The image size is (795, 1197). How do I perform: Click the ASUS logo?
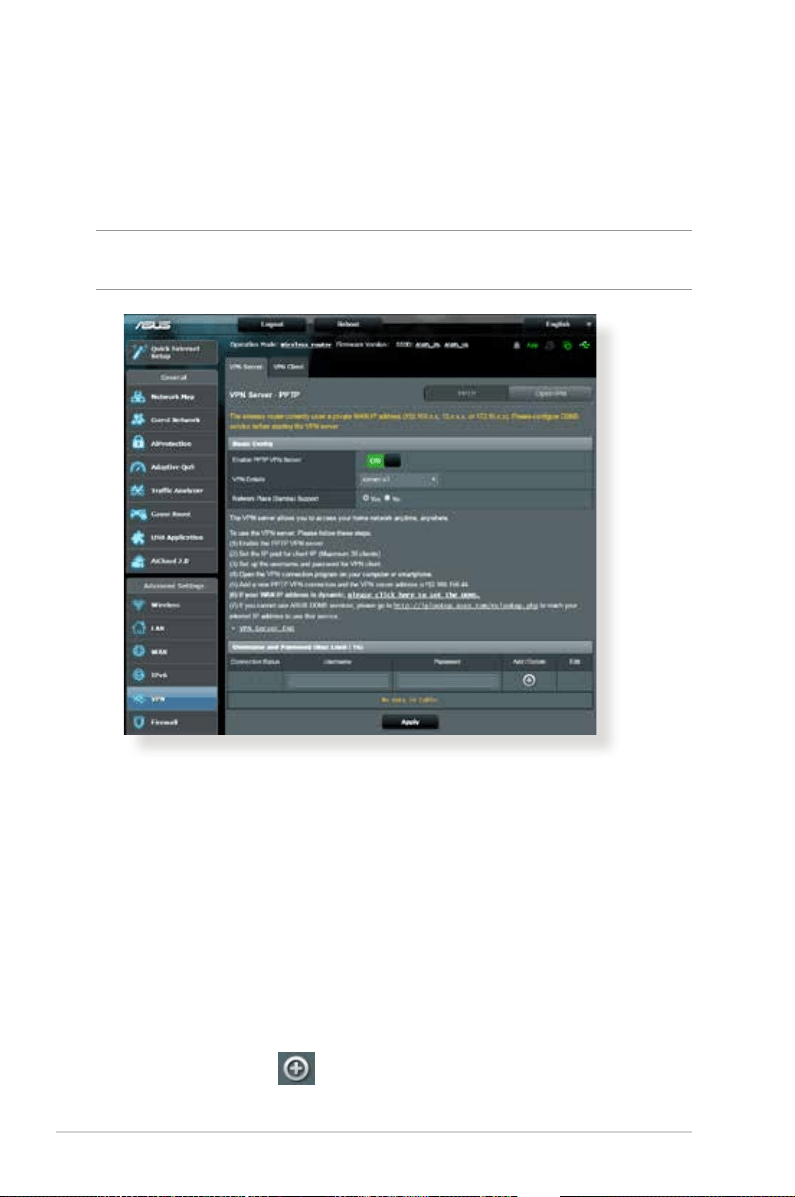click(154, 325)
